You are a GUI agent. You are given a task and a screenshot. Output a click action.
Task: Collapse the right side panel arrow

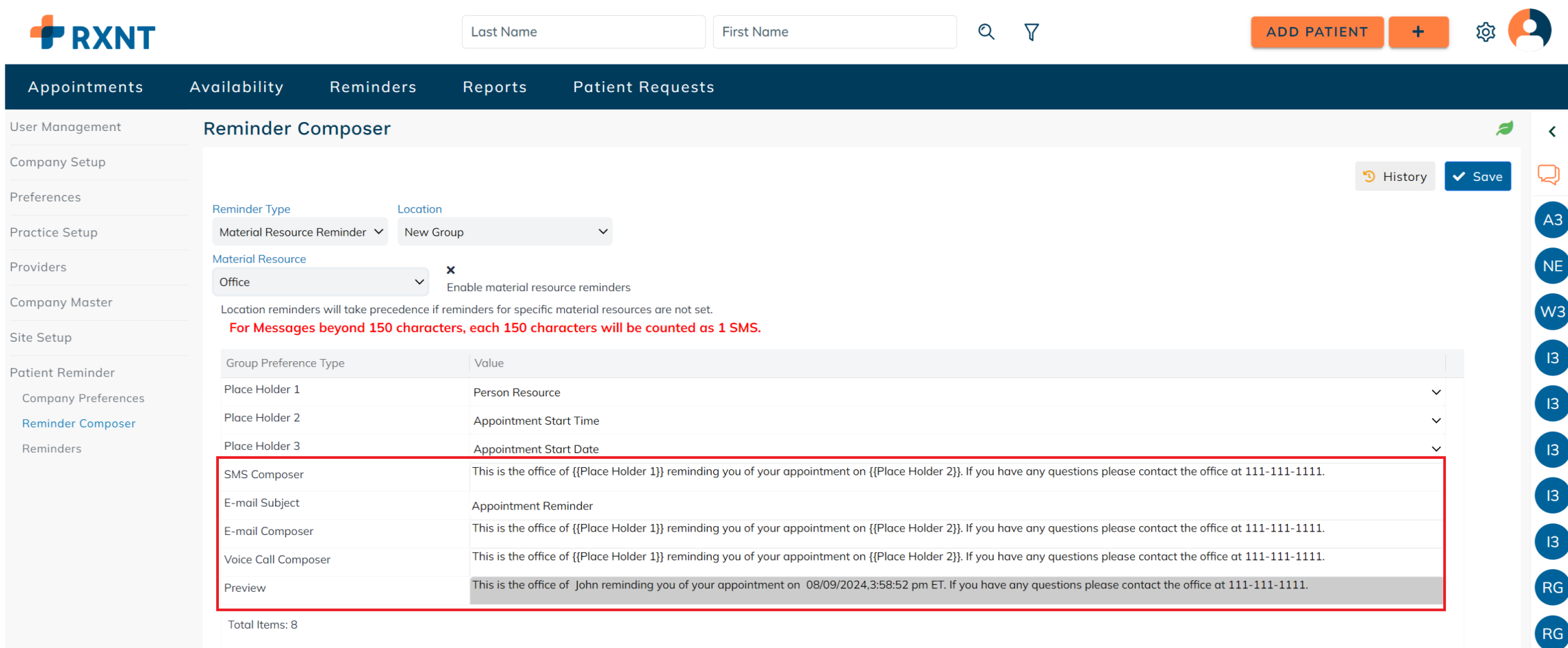pyautogui.click(x=1552, y=132)
